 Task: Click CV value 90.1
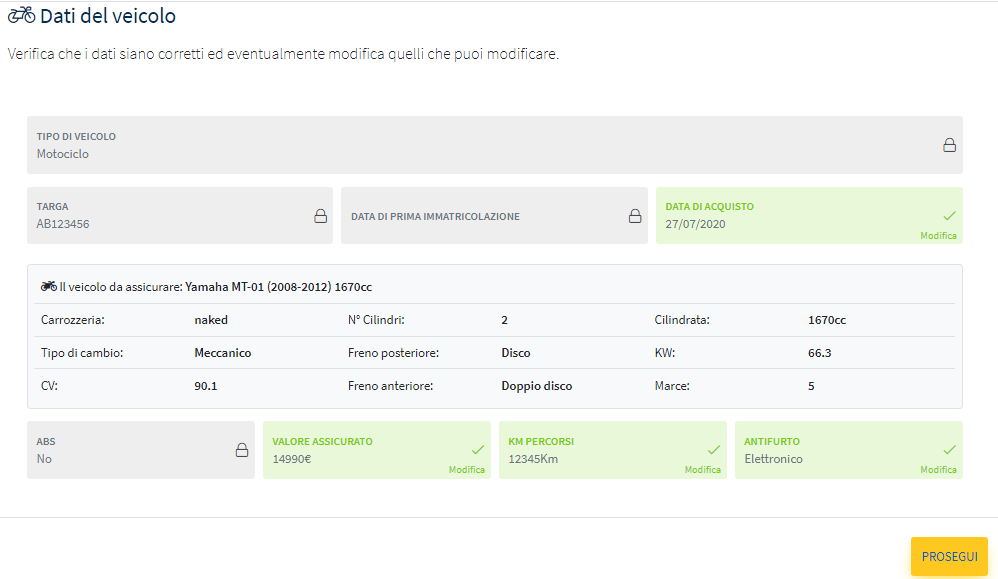206,386
